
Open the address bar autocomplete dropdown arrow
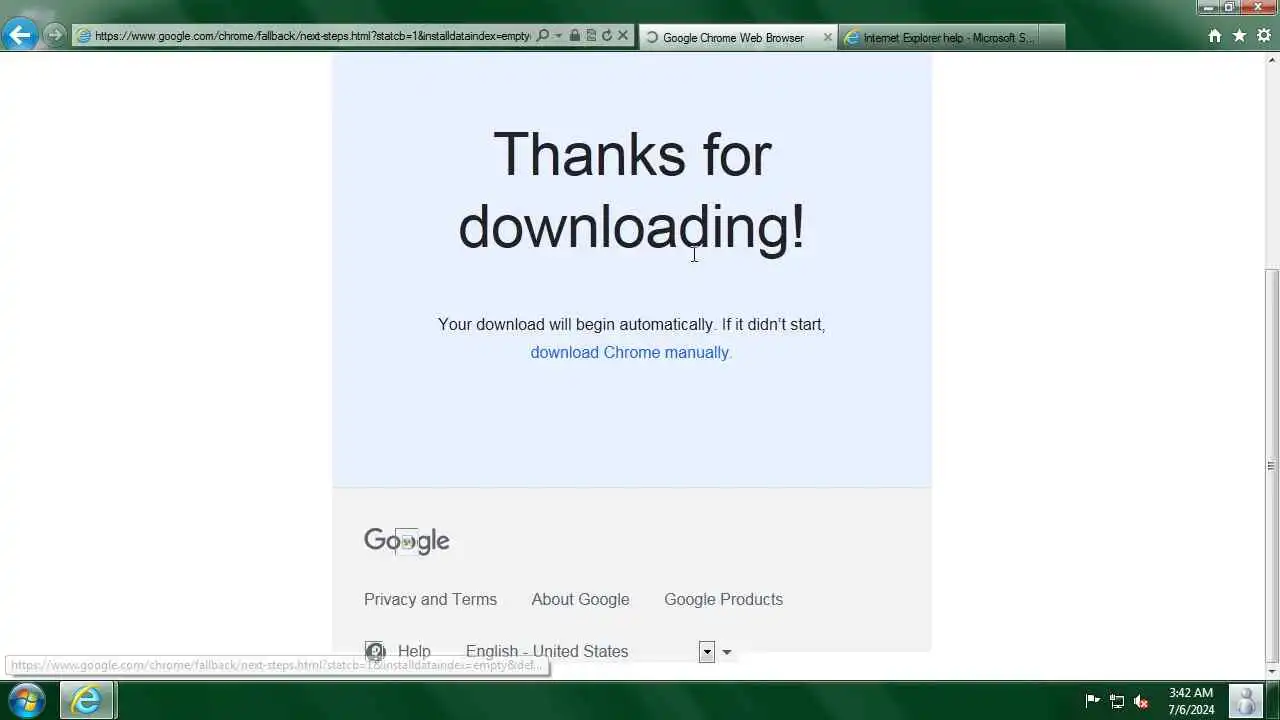click(x=557, y=36)
